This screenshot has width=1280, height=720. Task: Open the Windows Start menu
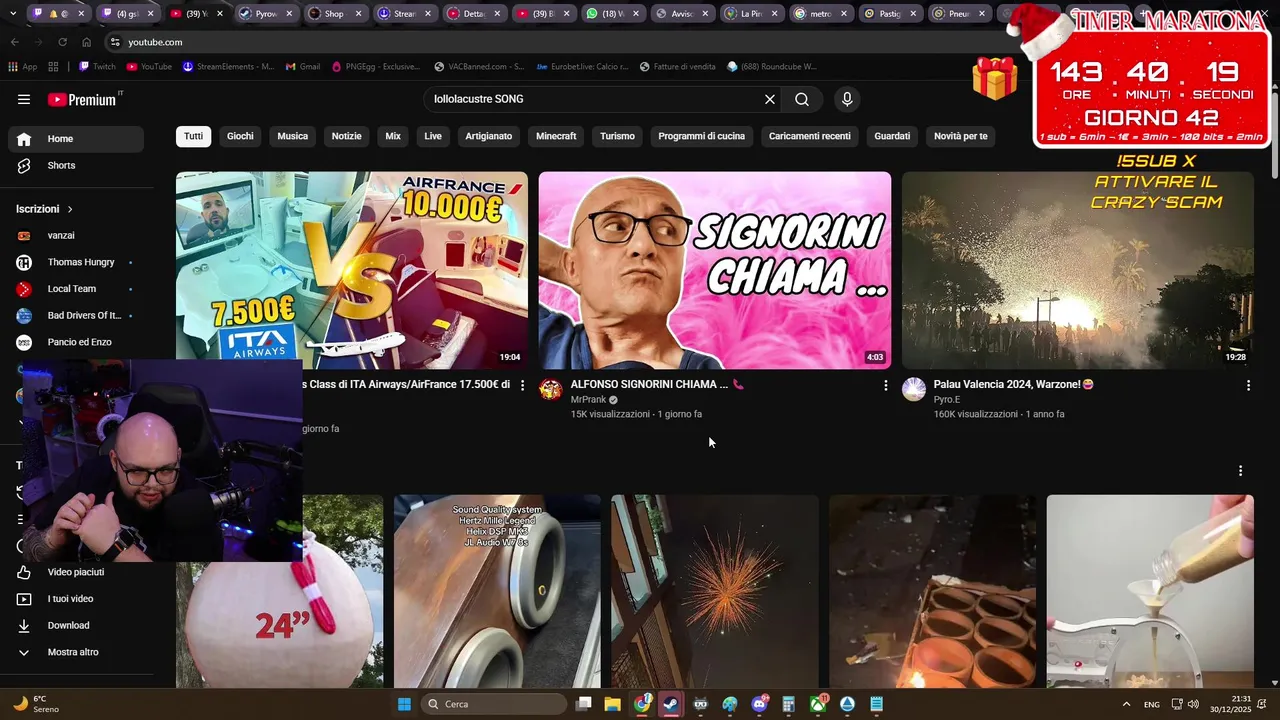pyautogui.click(x=404, y=704)
